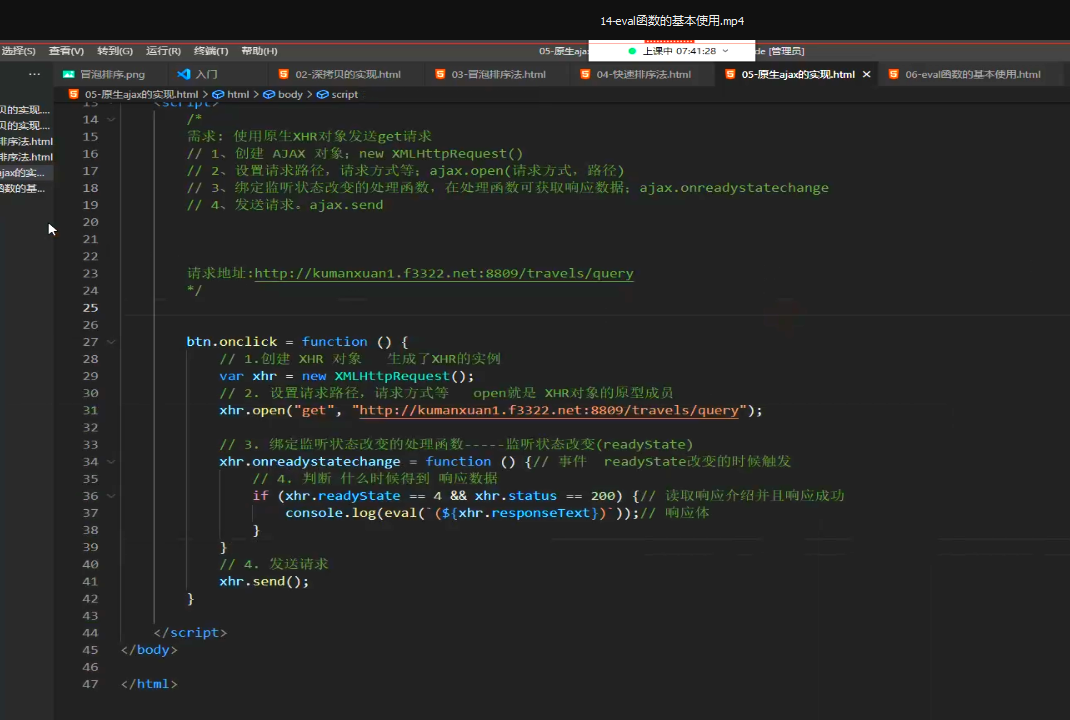The height and width of the screenshot is (720, 1070).
Task: Click the closing </body> tag
Action: click(x=149, y=650)
